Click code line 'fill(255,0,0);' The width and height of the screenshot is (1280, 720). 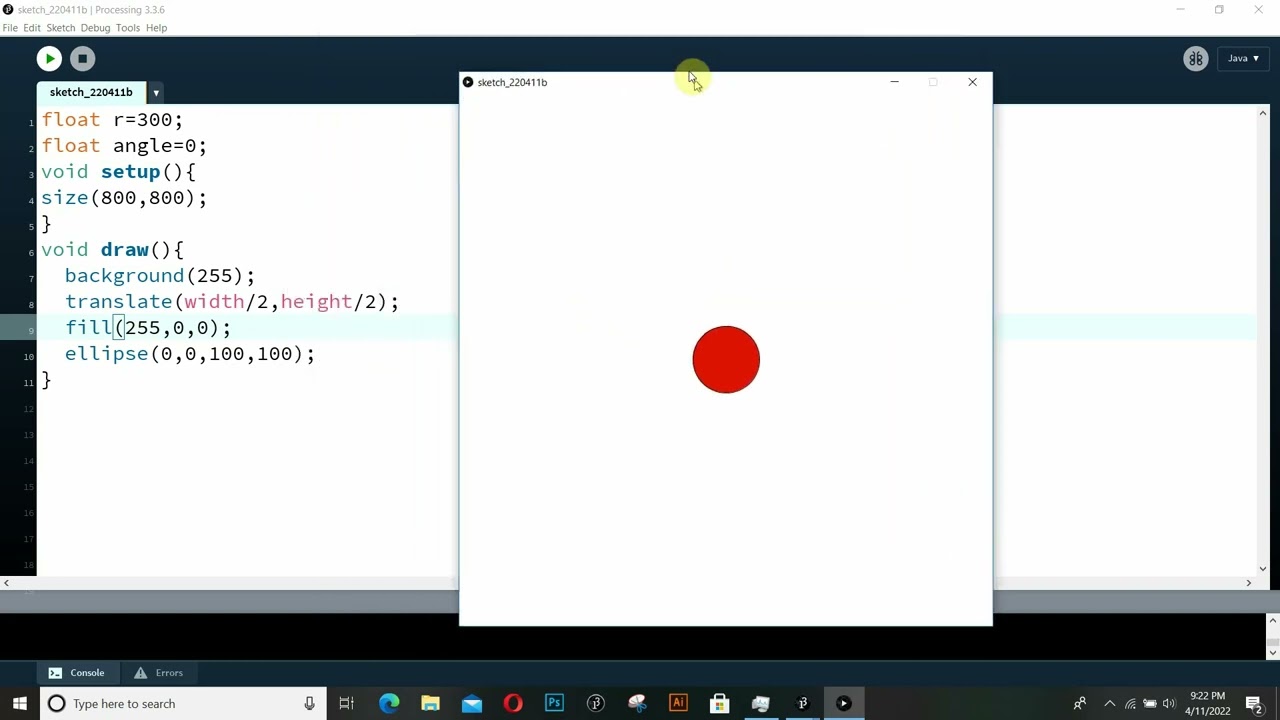[x=148, y=328]
